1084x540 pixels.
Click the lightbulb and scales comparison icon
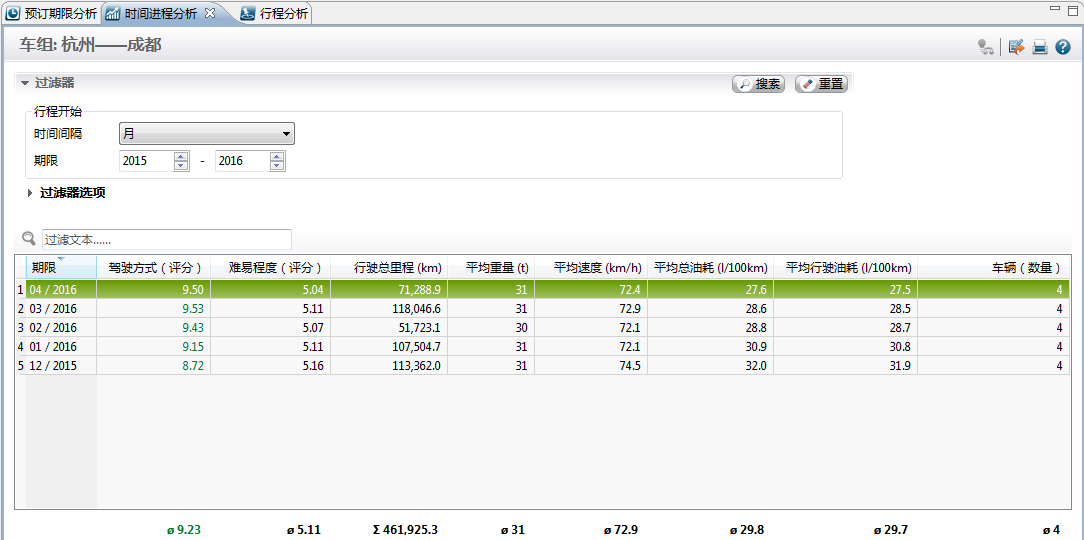click(x=986, y=47)
